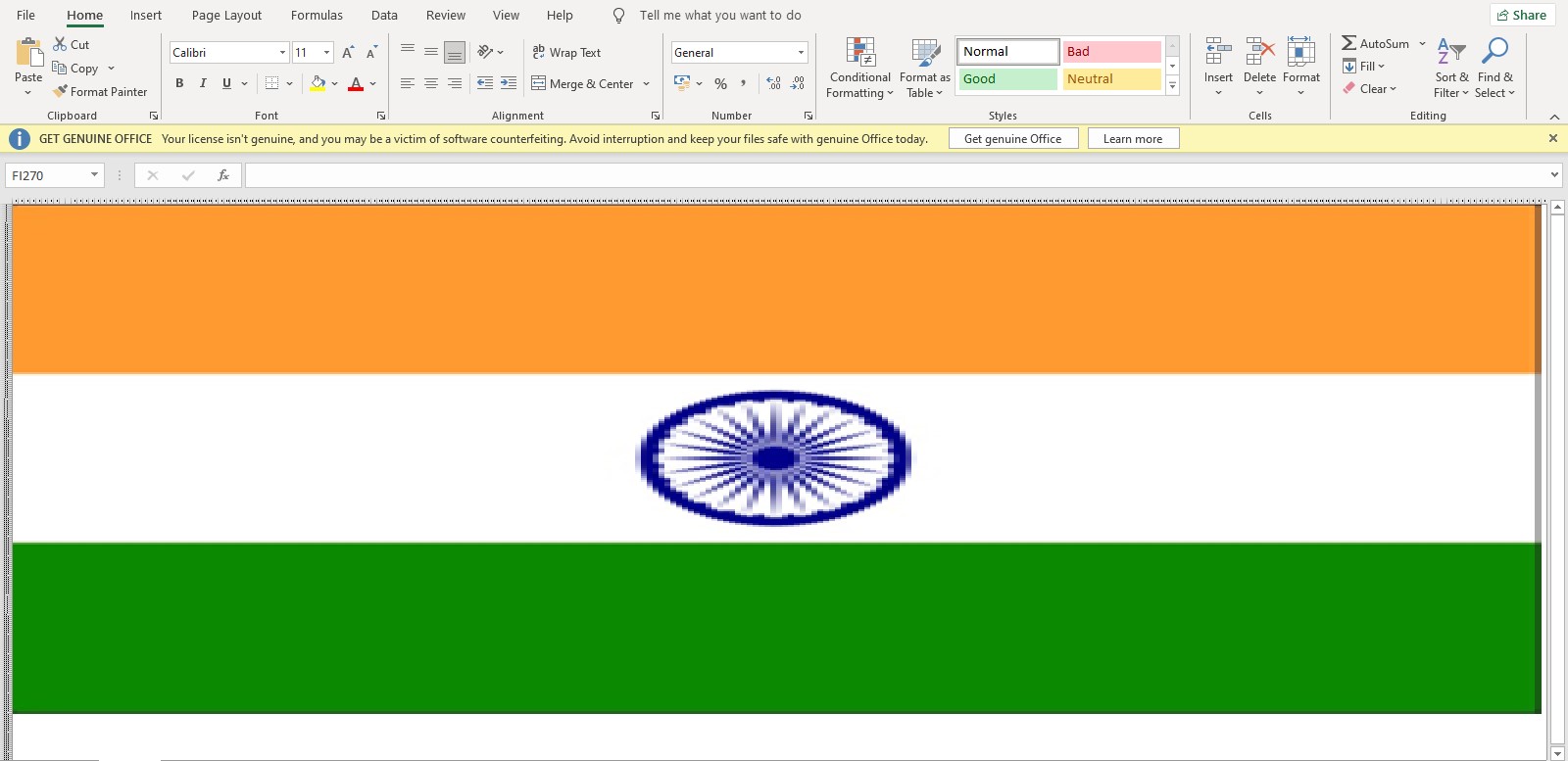Open the Font dialog launcher
Viewport: 1568px width, 761px height.
point(381,116)
